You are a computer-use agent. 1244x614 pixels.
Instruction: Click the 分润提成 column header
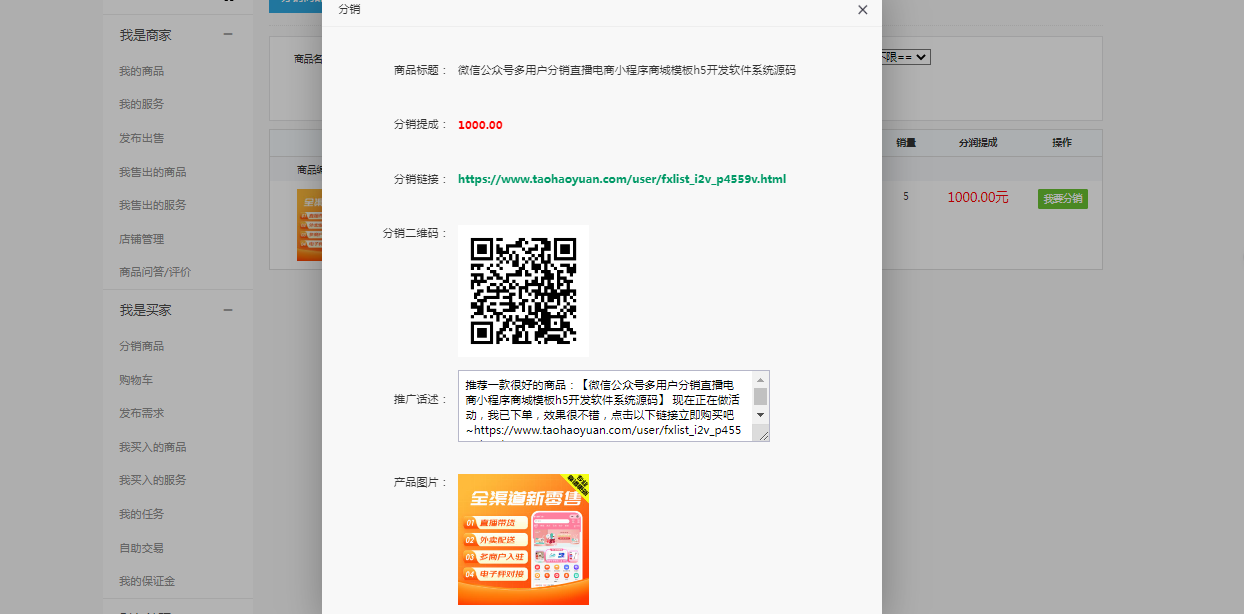pos(978,143)
